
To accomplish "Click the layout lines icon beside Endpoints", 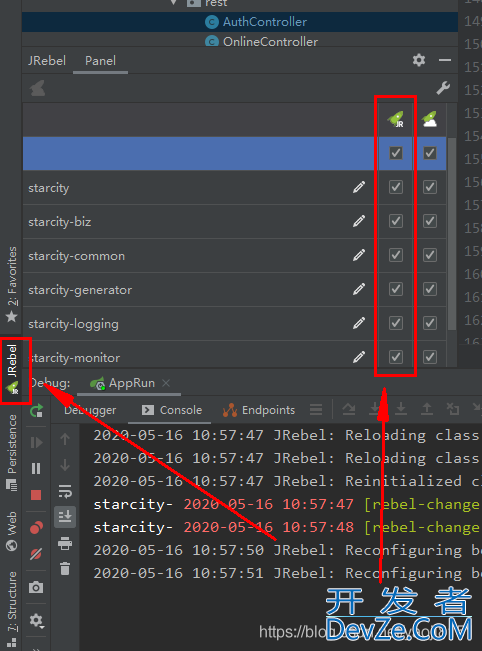I will point(316,410).
